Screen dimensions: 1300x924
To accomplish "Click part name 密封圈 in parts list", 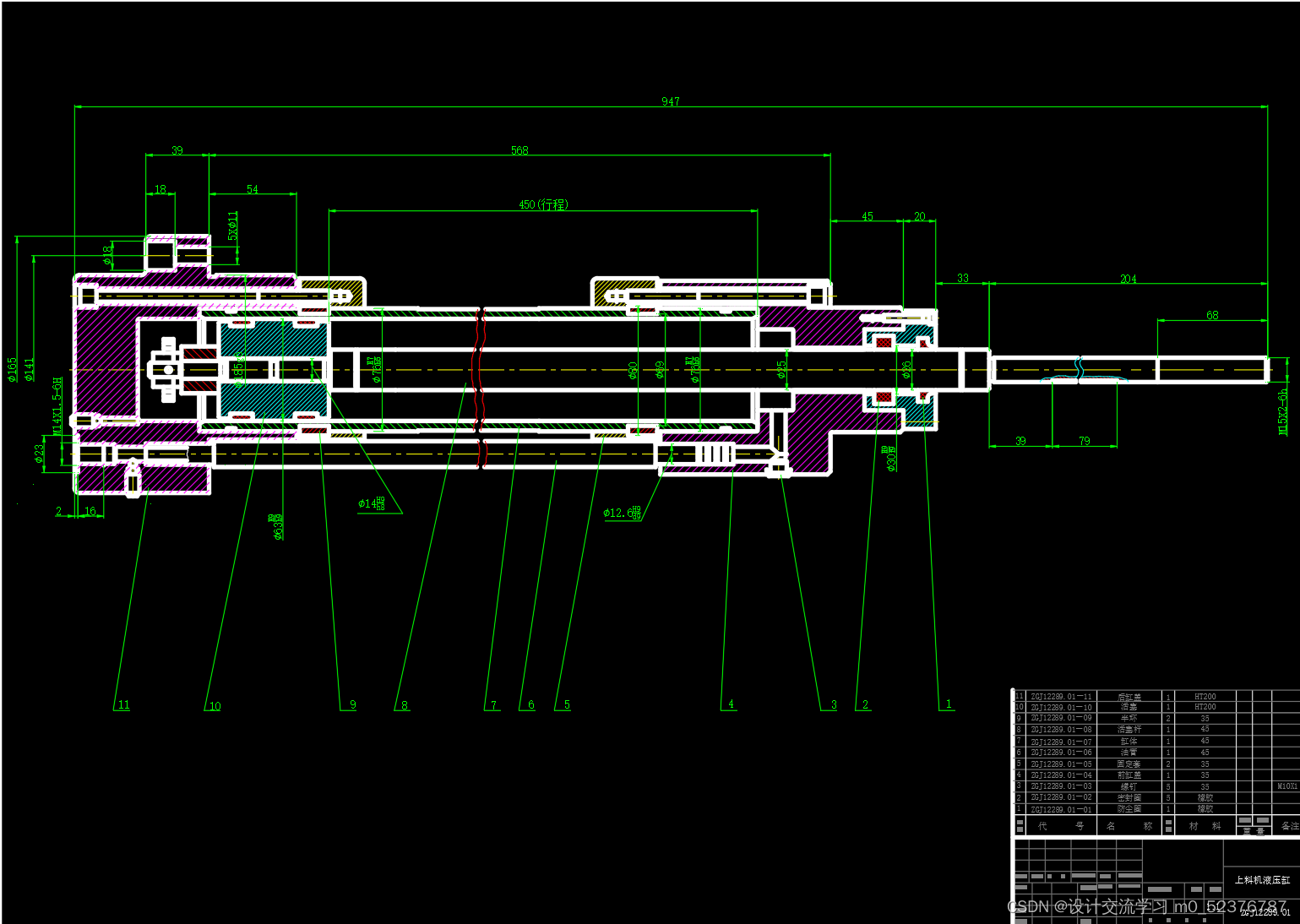I will [x=1129, y=797].
